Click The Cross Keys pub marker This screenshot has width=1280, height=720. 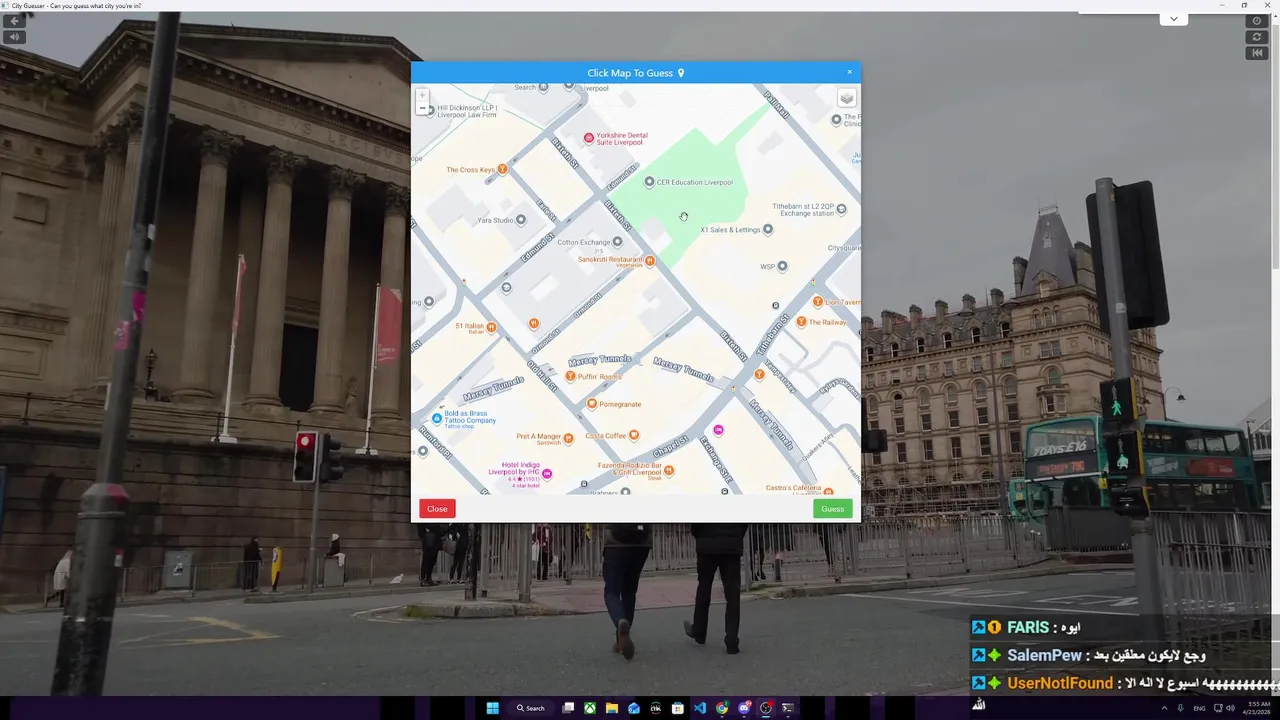(x=503, y=169)
